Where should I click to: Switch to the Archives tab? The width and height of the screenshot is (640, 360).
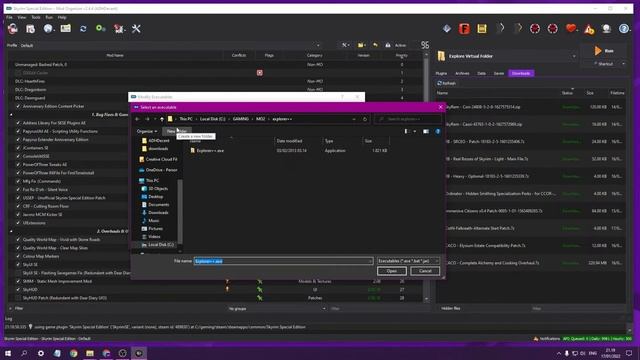(462, 73)
